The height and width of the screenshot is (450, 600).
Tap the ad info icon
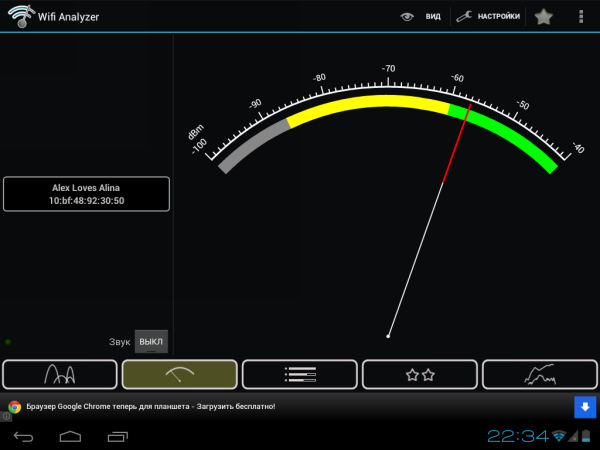pyautogui.click(x=6, y=416)
